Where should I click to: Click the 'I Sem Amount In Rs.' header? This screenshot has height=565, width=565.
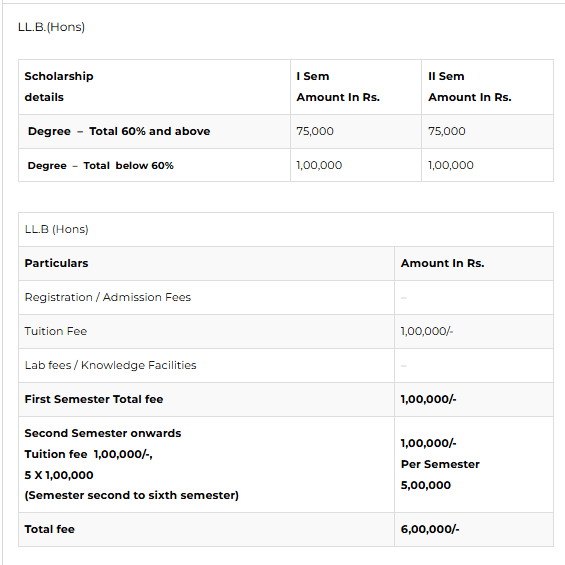pos(356,87)
